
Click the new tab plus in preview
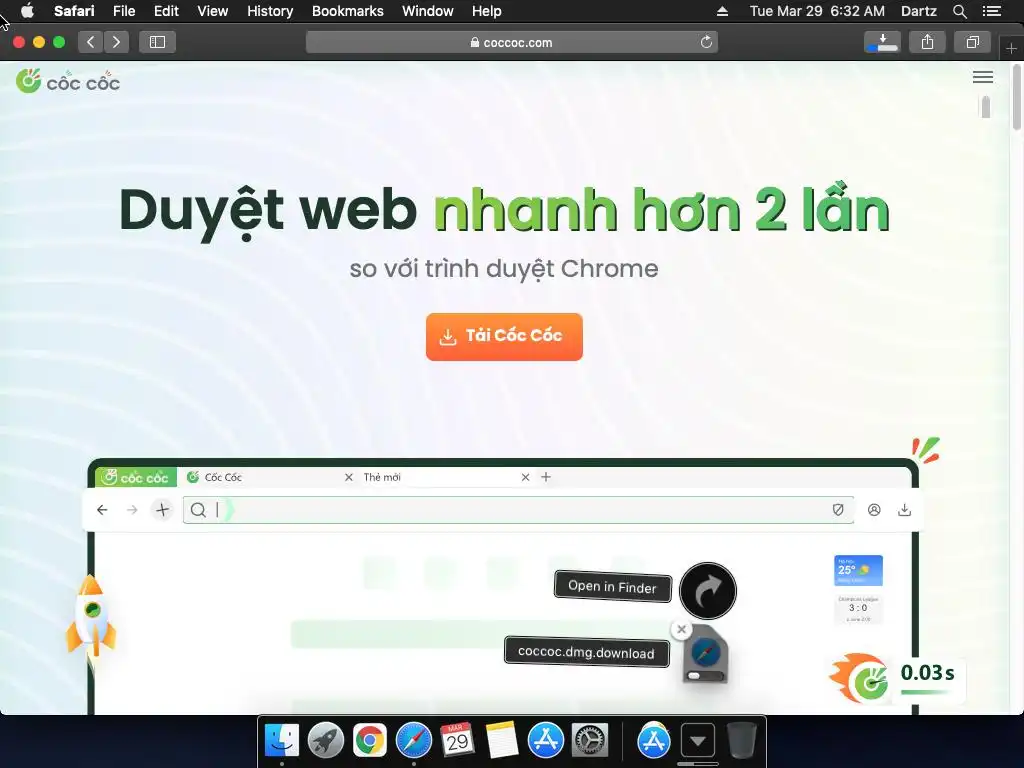pos(546,477)
